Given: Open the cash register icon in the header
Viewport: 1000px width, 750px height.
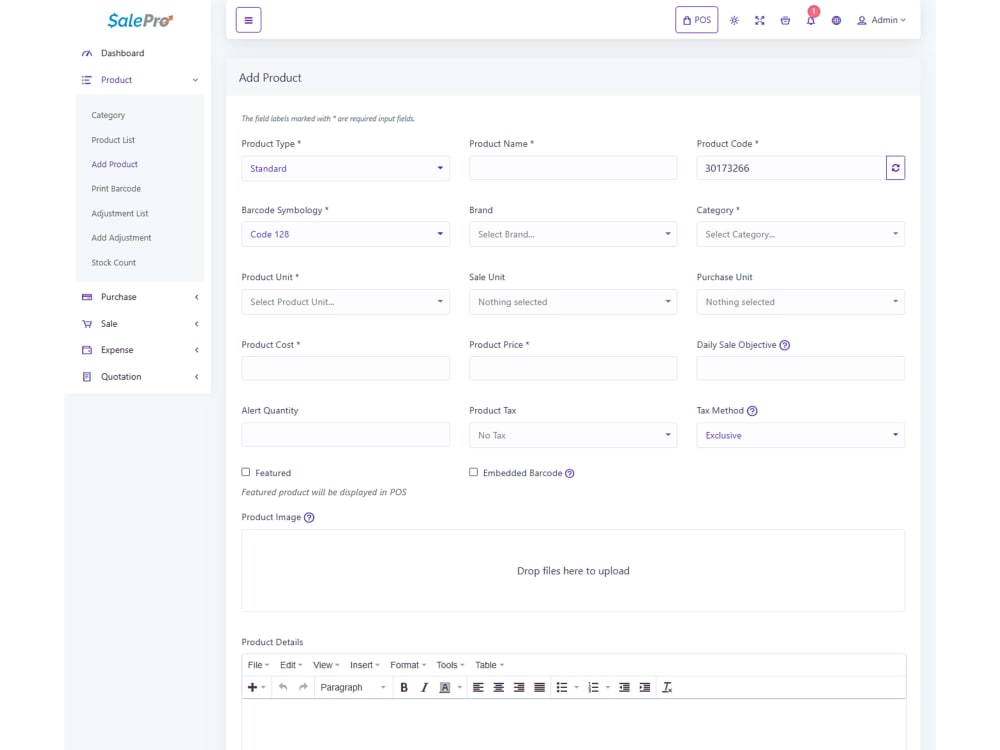Looking at the screenshot, I should [785, 19].
